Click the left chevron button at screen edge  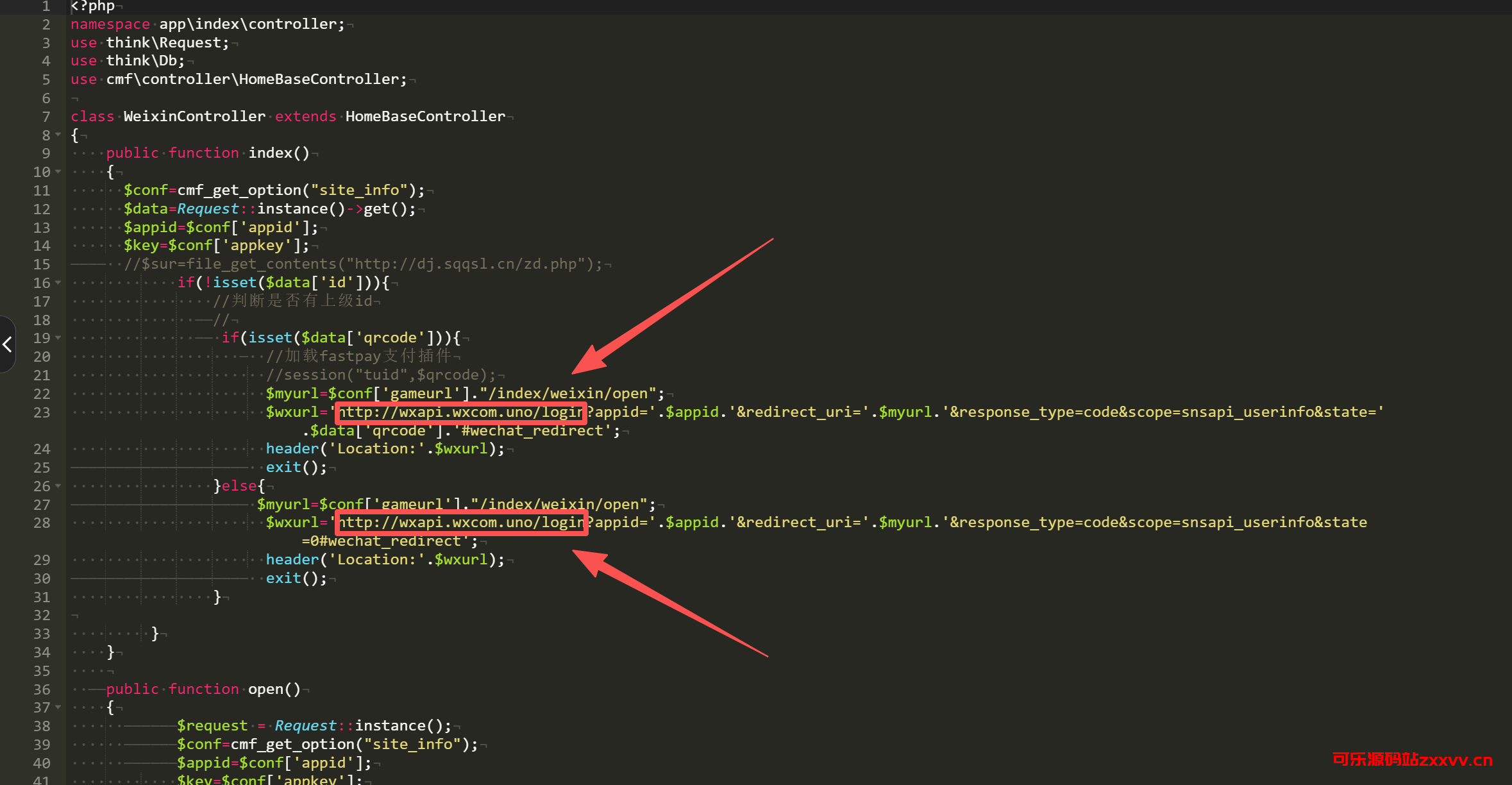(7, 344)
